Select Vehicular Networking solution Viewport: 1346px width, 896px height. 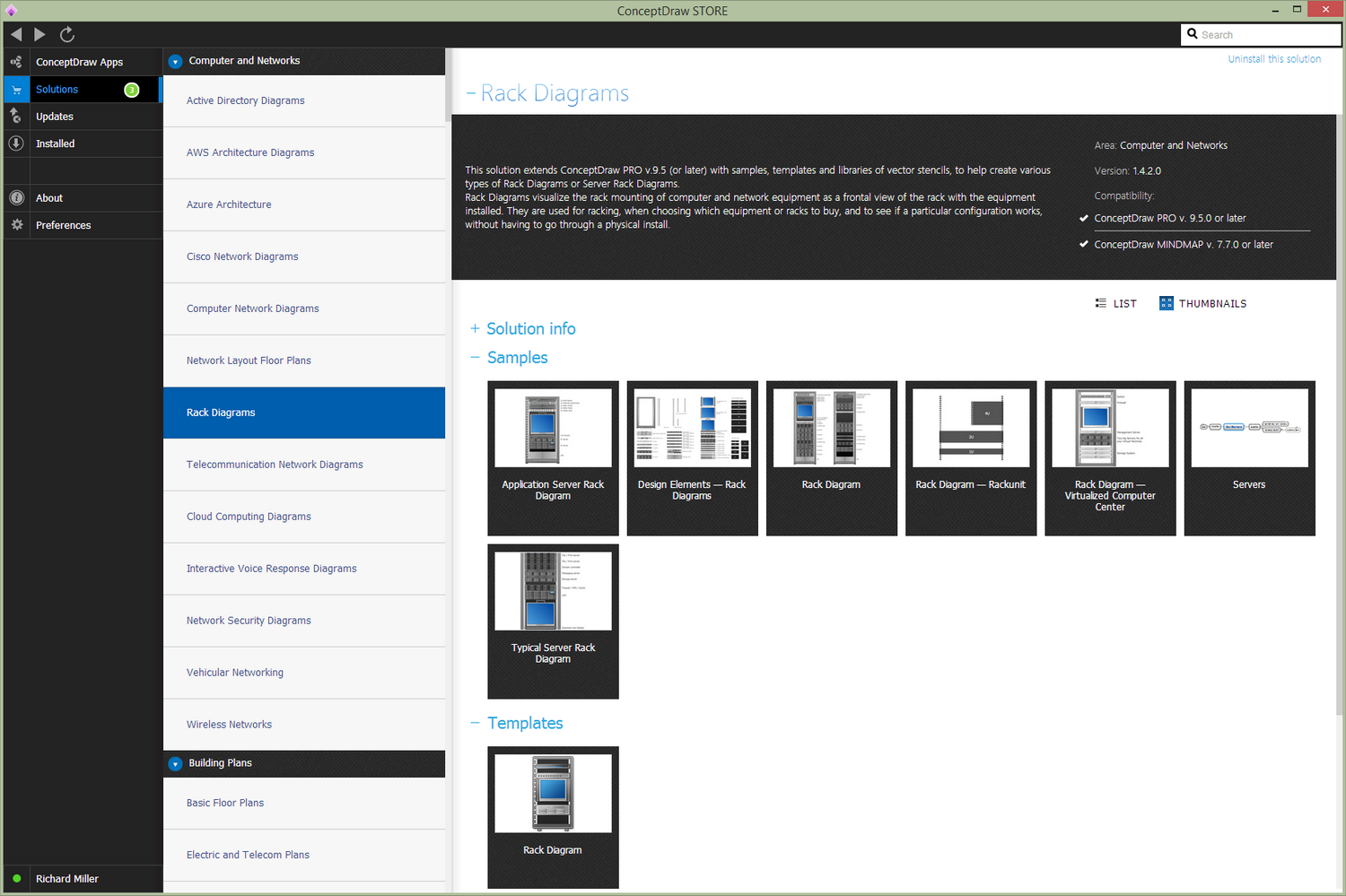pyautogui.click(x=304, y=674)
